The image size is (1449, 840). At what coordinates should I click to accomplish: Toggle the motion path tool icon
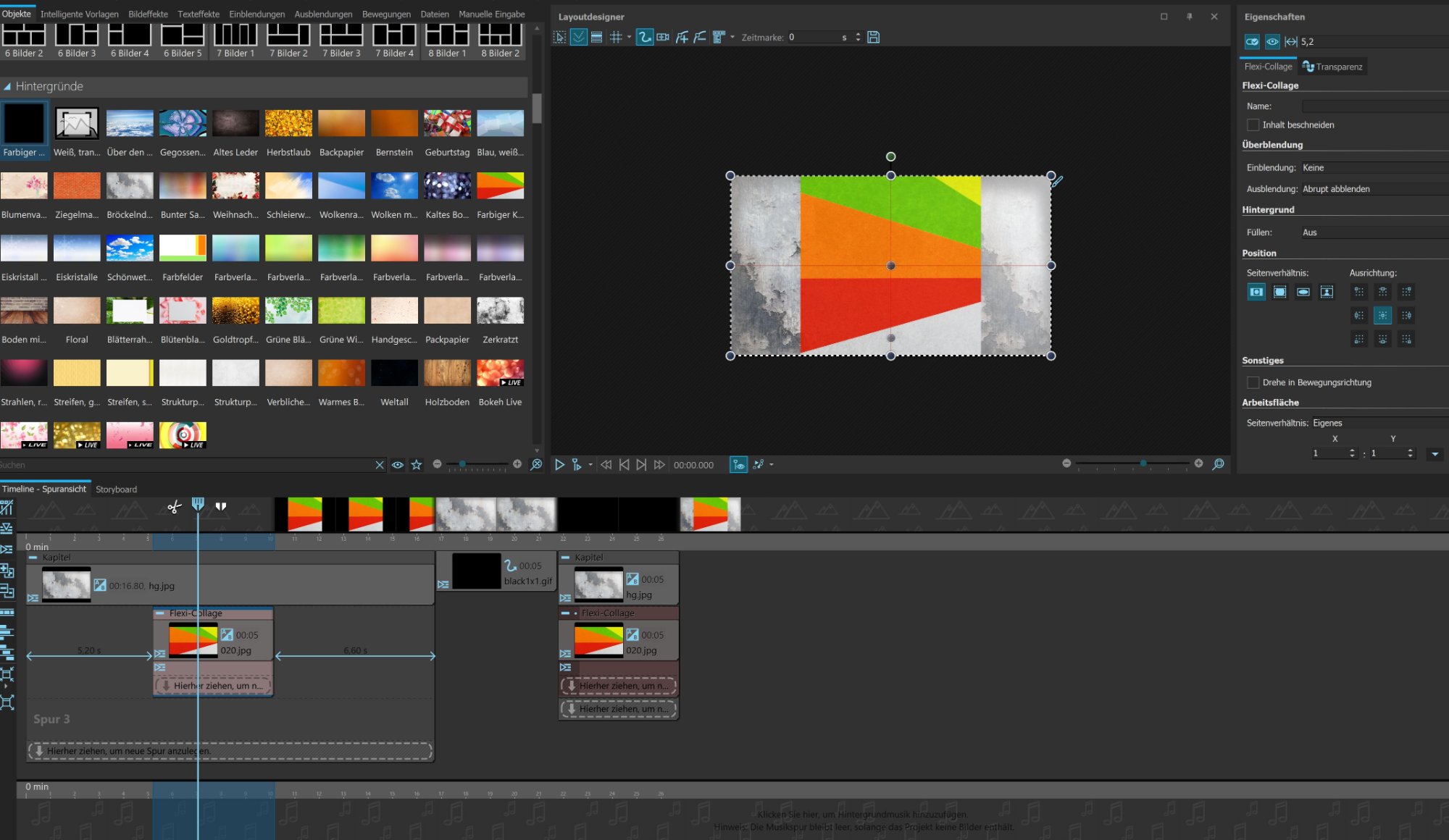pos(644,37)
